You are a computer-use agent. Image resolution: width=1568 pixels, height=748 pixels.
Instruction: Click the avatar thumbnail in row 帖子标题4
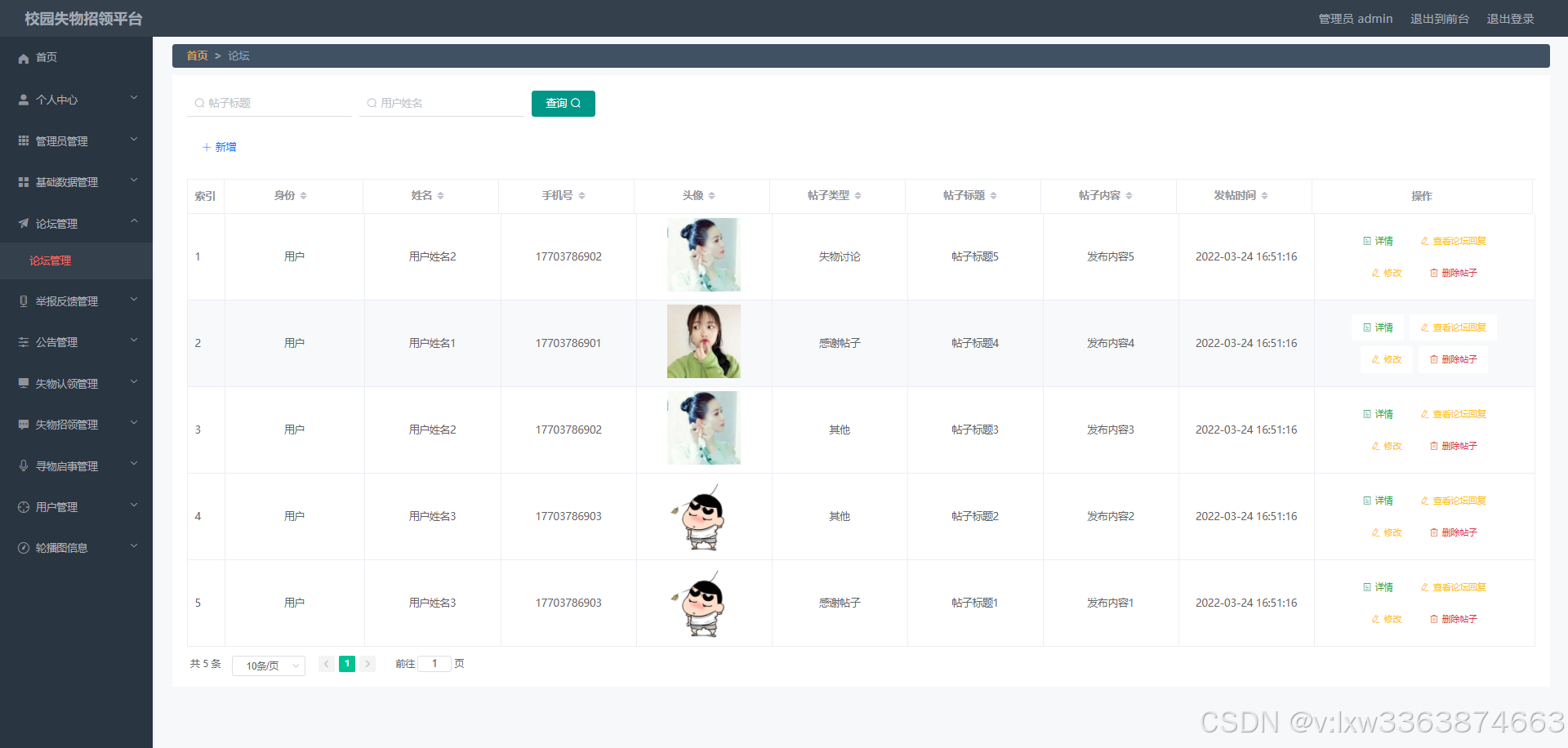point(704,341)
